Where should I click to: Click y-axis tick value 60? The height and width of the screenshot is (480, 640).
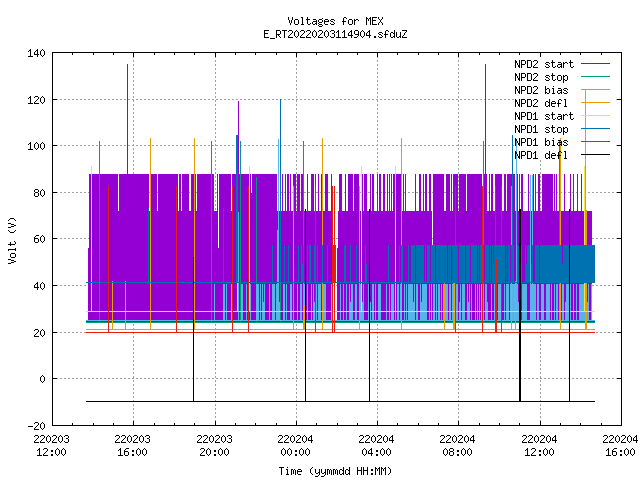coord(39,239)
